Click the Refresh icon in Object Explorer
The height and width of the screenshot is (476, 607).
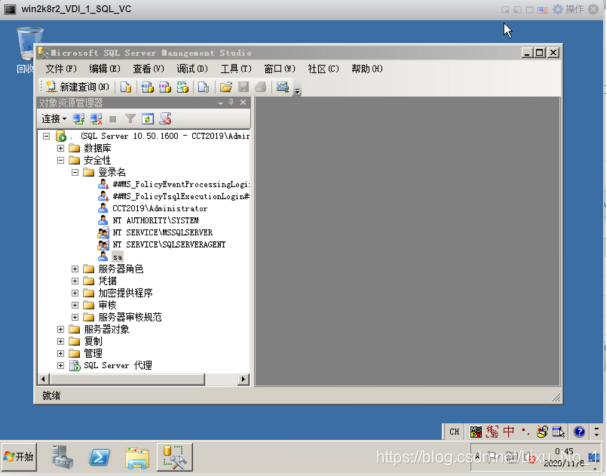point(147,119)
